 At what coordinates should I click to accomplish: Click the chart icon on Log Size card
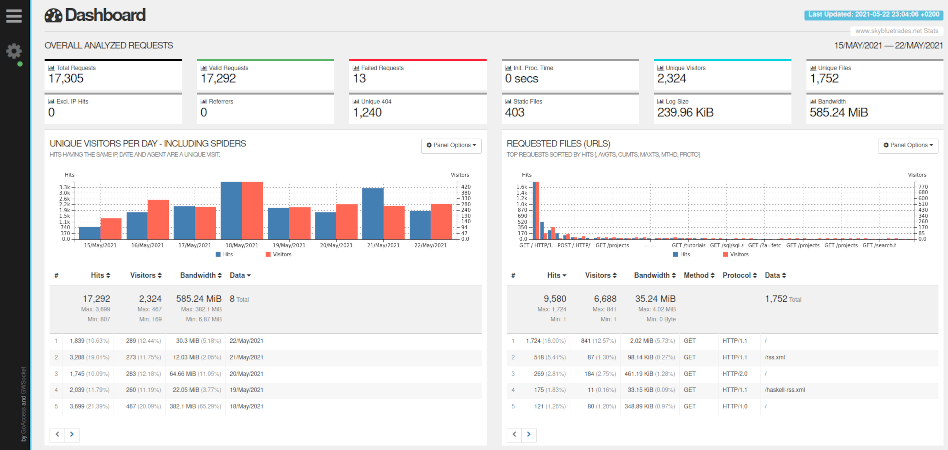tap(660, 102)
